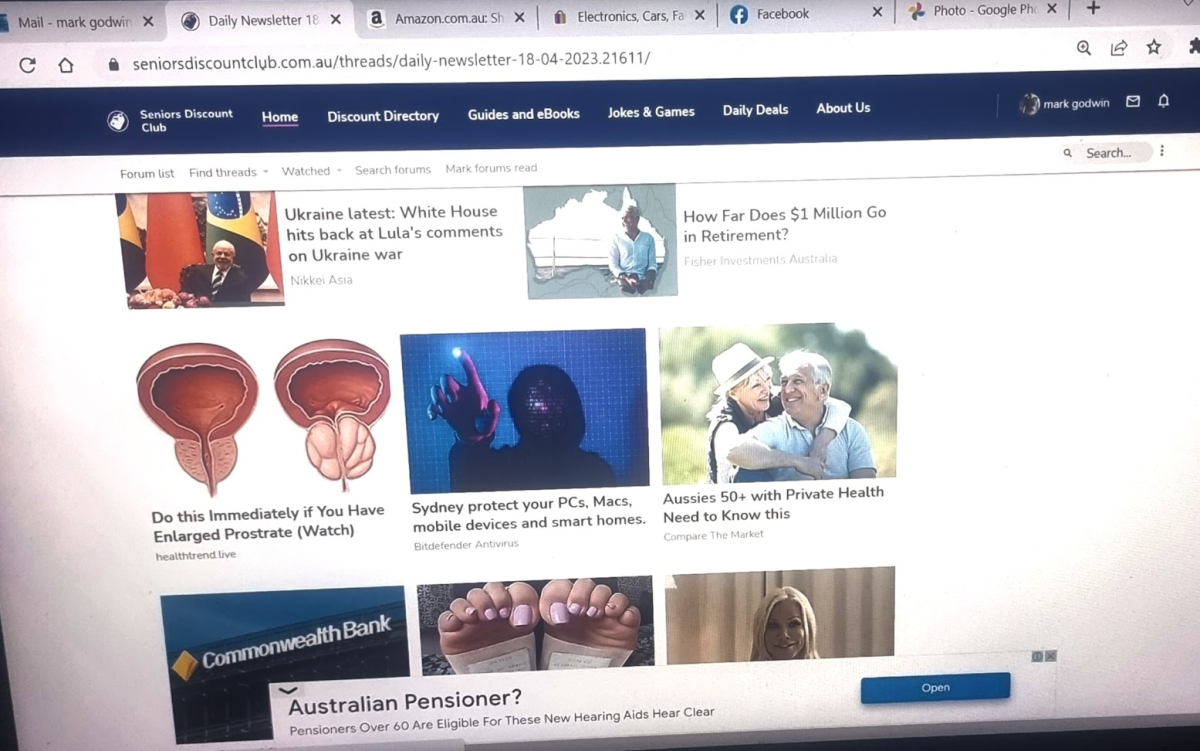
Task: Open the Discount Directory menu item
Action: [x=383, y=116]
